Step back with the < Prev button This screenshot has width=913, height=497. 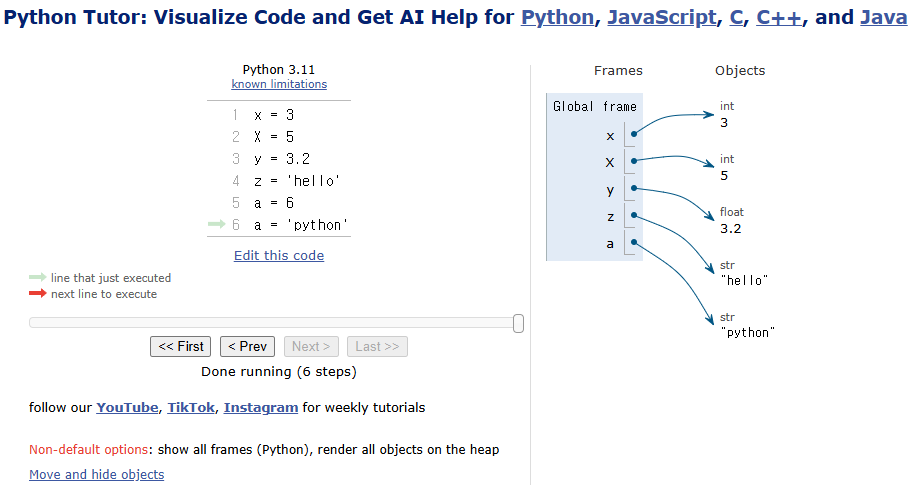point(247,346)
